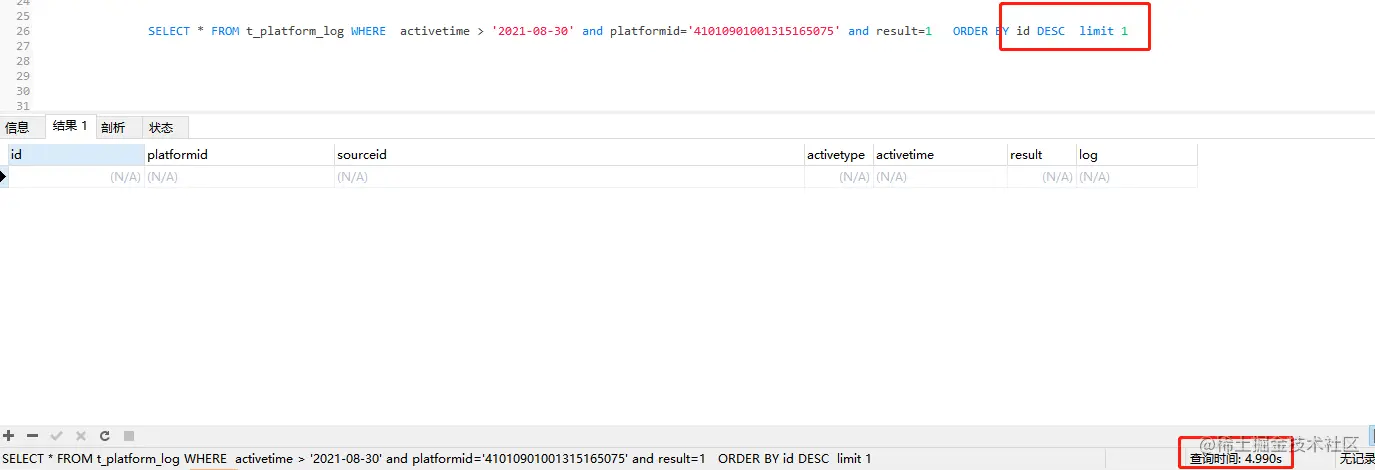This screenshot has width=1375, height=470.
Task: Stop the query with the square icon
Action: [x=128, y=436]
